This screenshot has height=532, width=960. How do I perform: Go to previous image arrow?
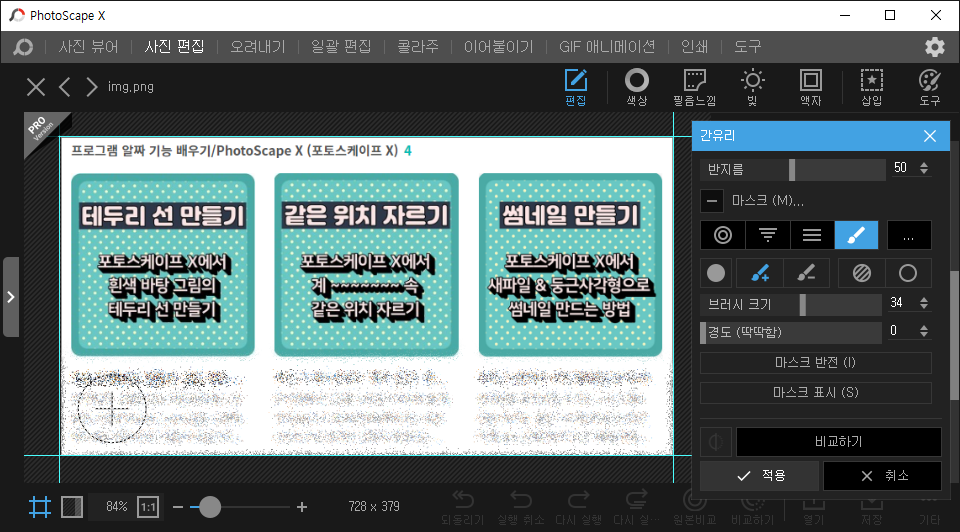point(64,87)
